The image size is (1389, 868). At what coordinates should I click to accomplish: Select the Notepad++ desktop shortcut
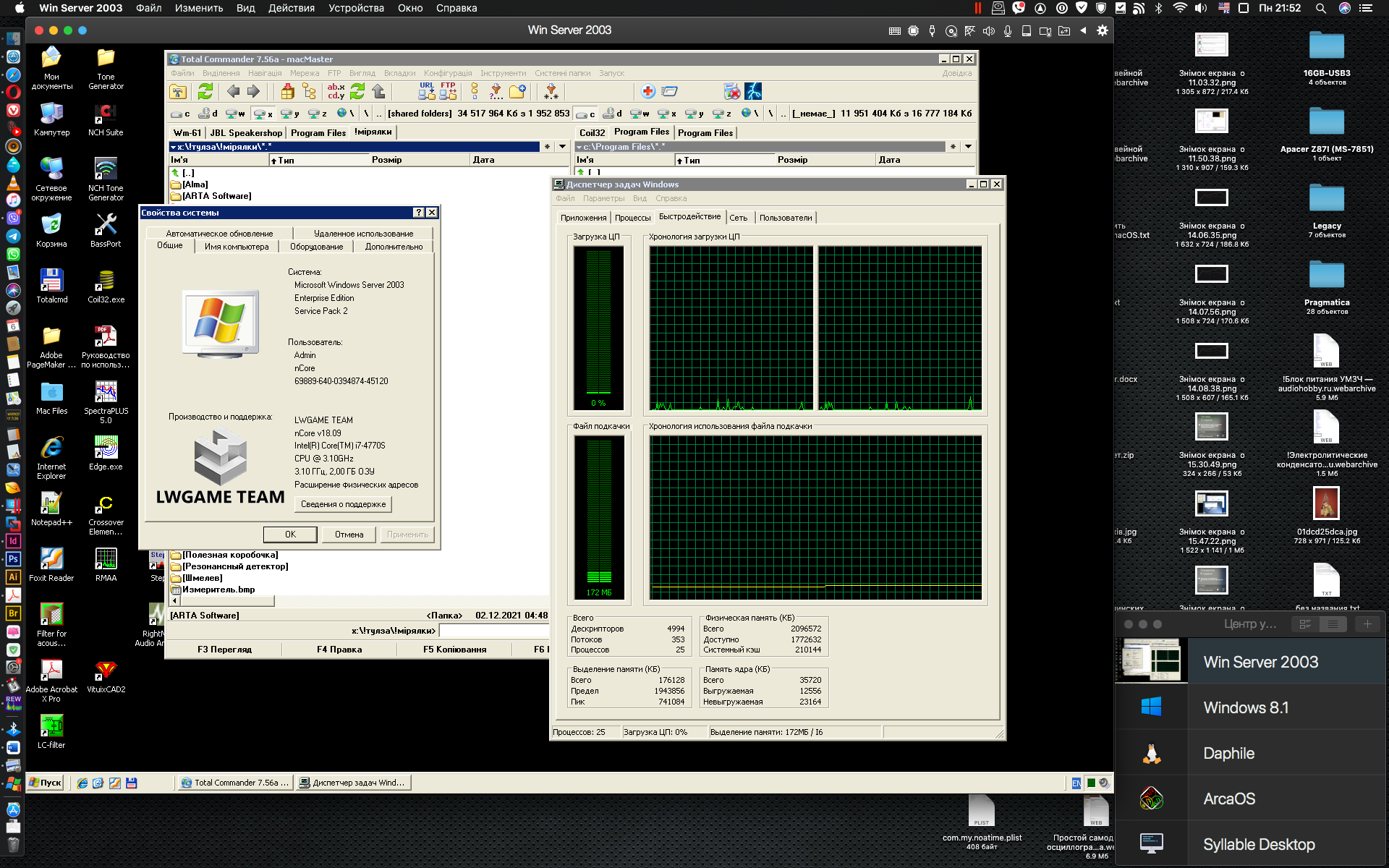[x=51, y=509]
